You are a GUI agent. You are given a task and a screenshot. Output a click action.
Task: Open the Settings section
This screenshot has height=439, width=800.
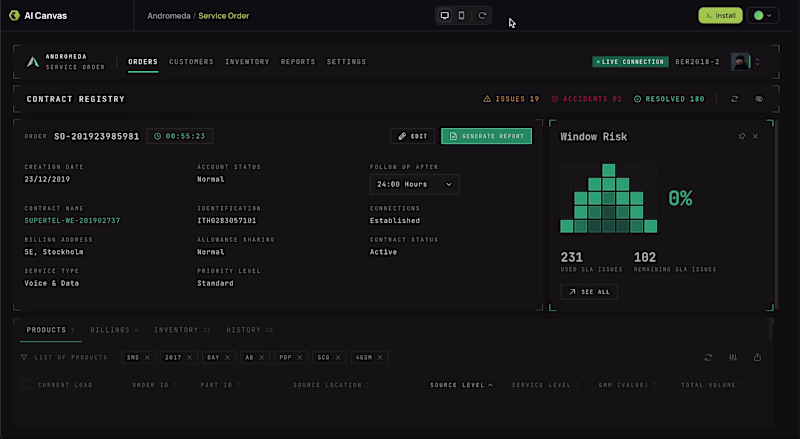(x=346, y=62)
